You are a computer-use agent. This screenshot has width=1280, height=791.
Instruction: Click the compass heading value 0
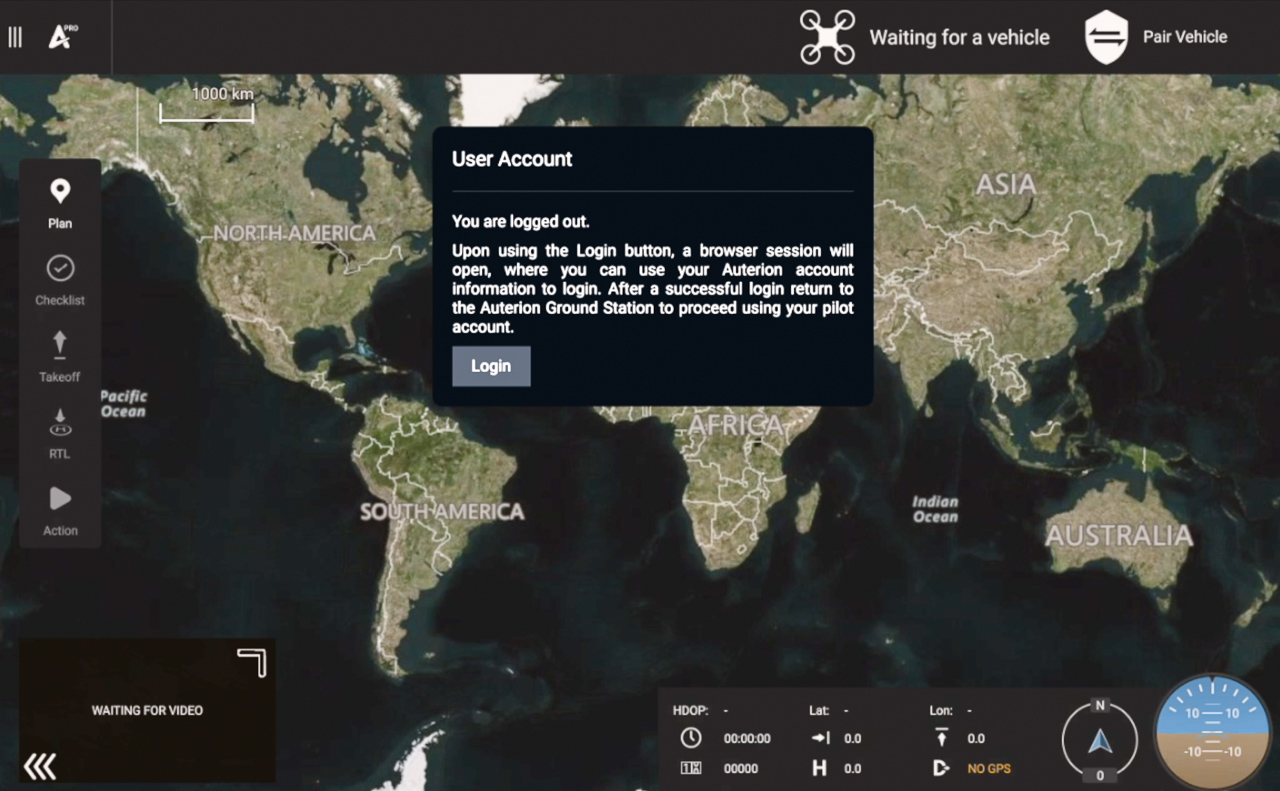[1100, 776]
